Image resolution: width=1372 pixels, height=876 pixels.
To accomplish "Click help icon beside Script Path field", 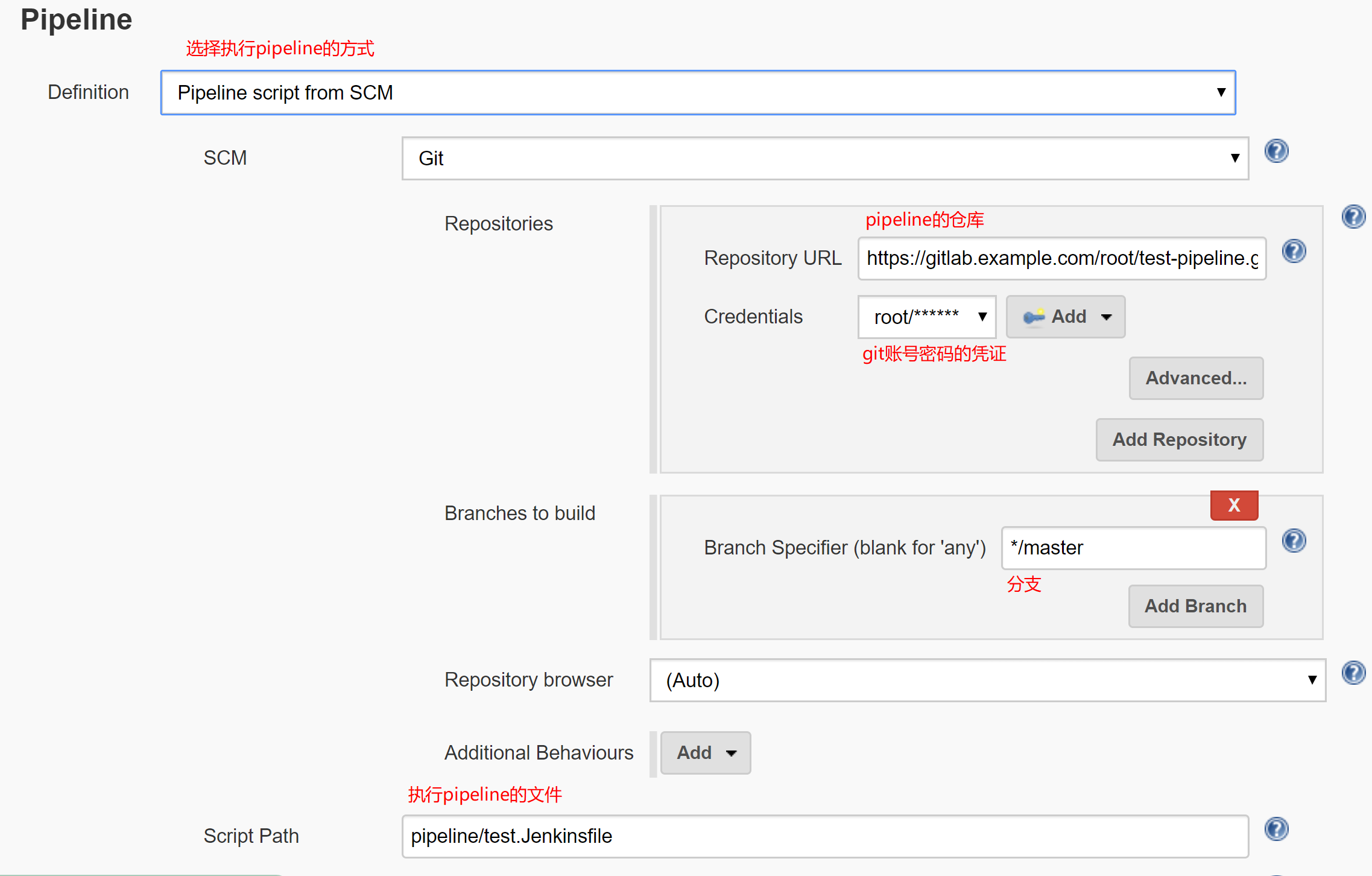I will [1276, 829].
